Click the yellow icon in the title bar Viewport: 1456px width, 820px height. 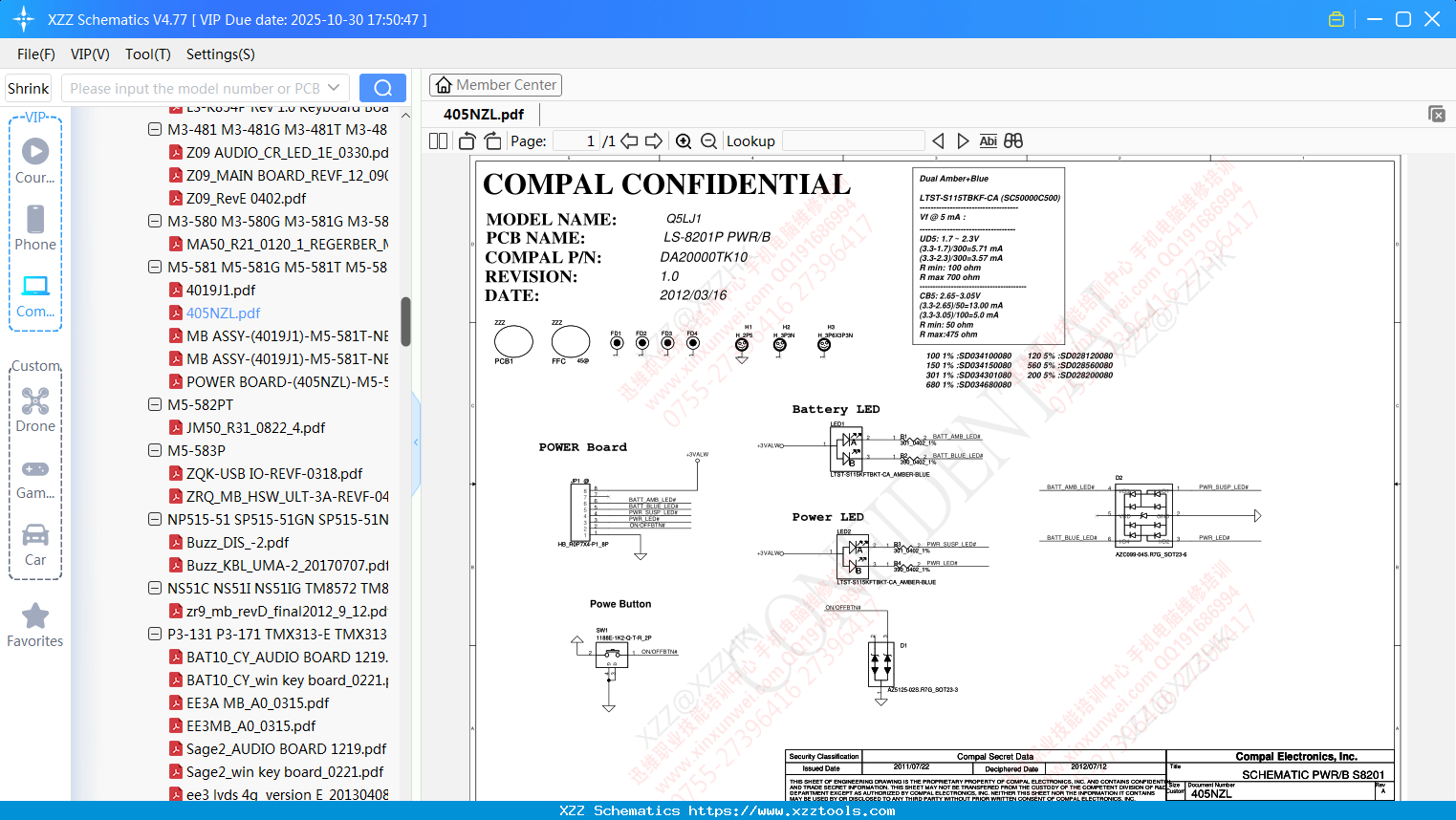(x=1336, y=19)
